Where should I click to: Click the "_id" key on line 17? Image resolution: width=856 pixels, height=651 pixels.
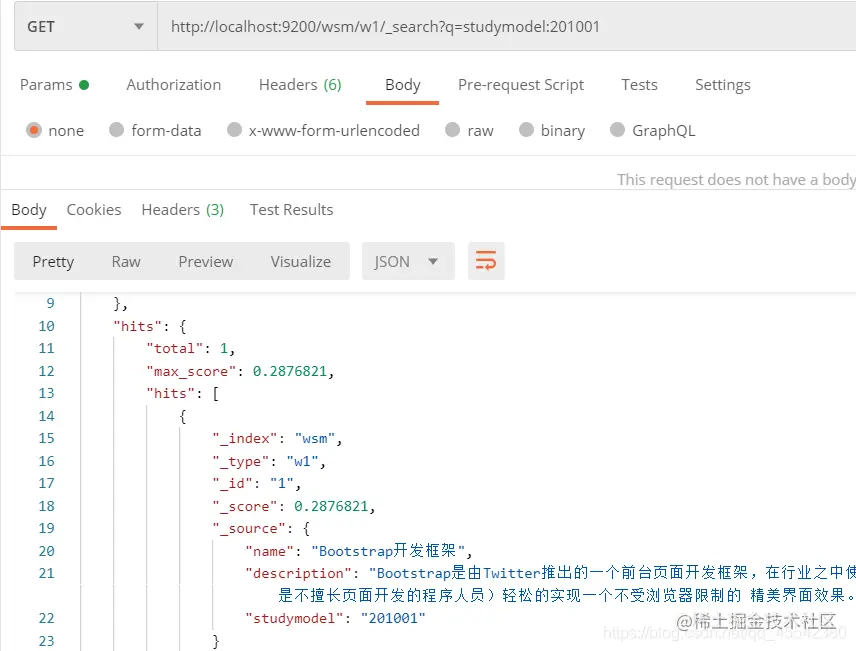233,483
